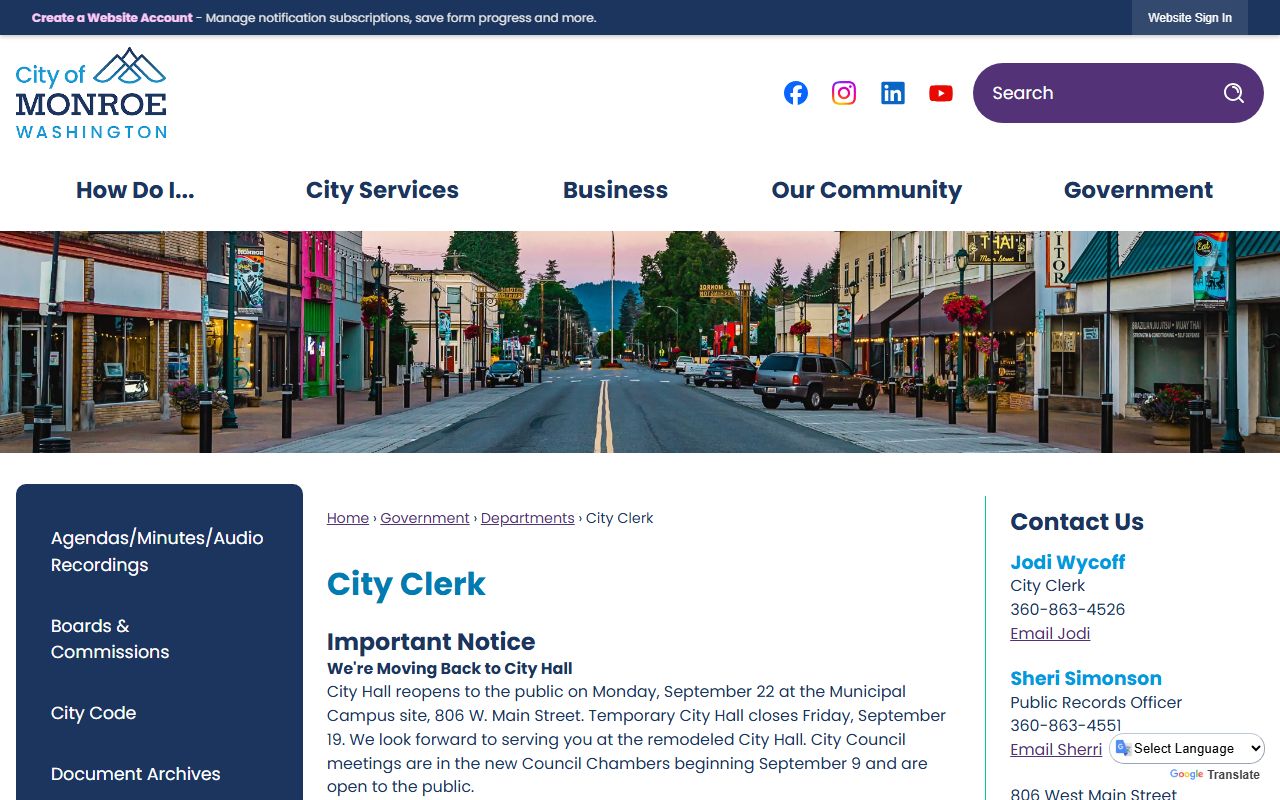Open the YouTube icon link

pos(941,93)
